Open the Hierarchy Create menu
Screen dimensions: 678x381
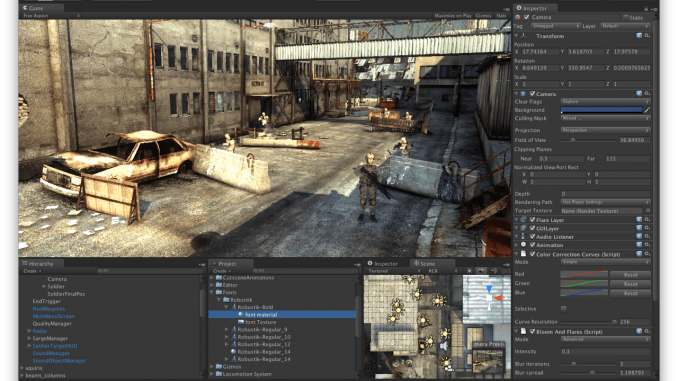click(x=32, y=271)
